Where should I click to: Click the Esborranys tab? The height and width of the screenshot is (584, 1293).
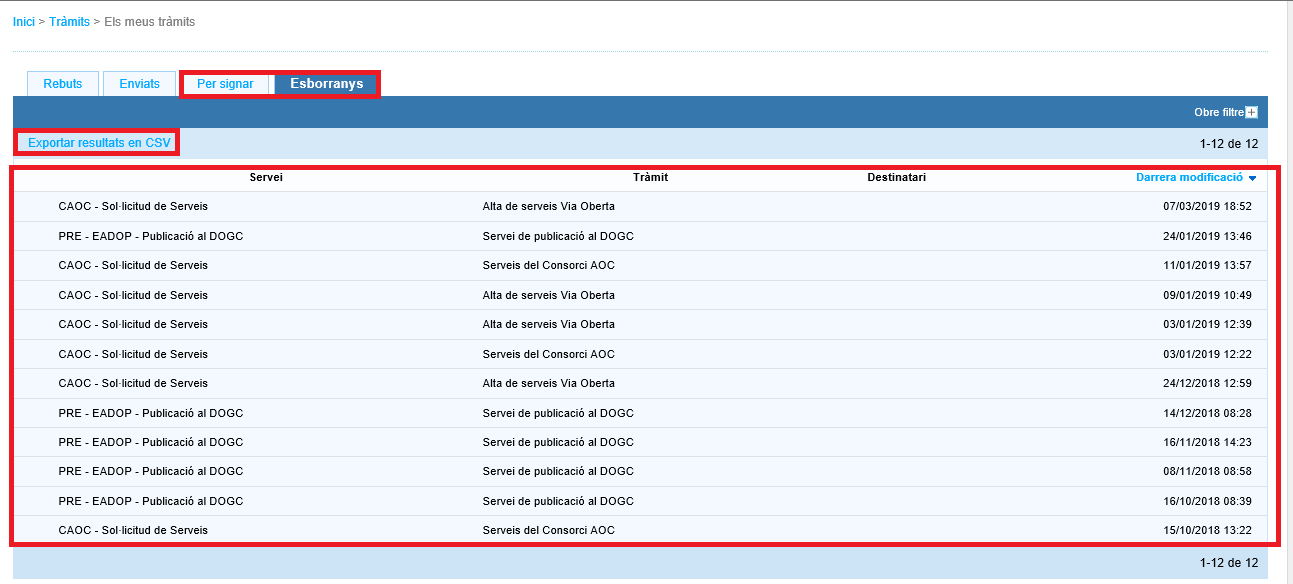(326, 84)
